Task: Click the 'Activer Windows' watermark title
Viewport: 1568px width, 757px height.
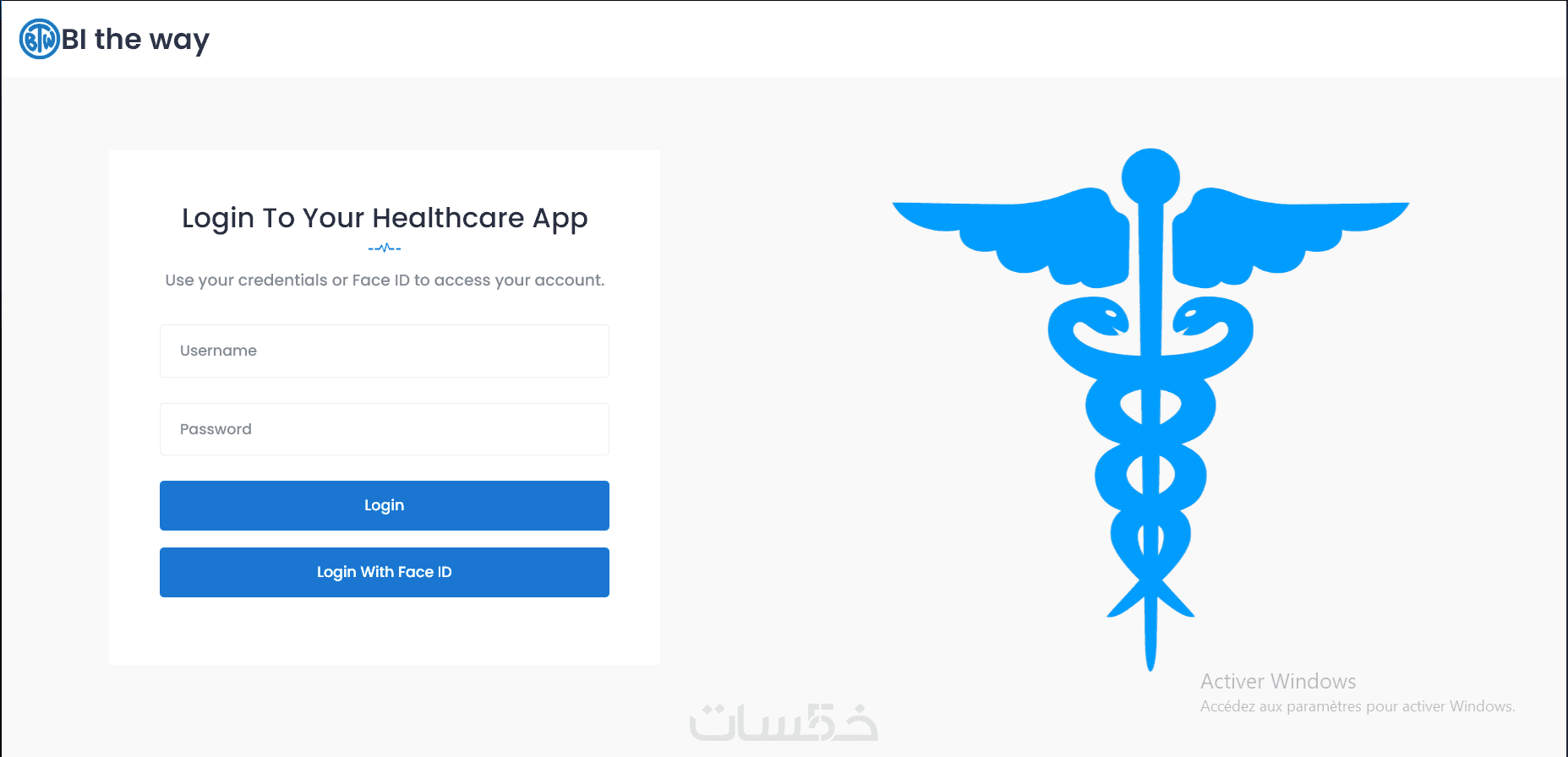Action: 1278,681
